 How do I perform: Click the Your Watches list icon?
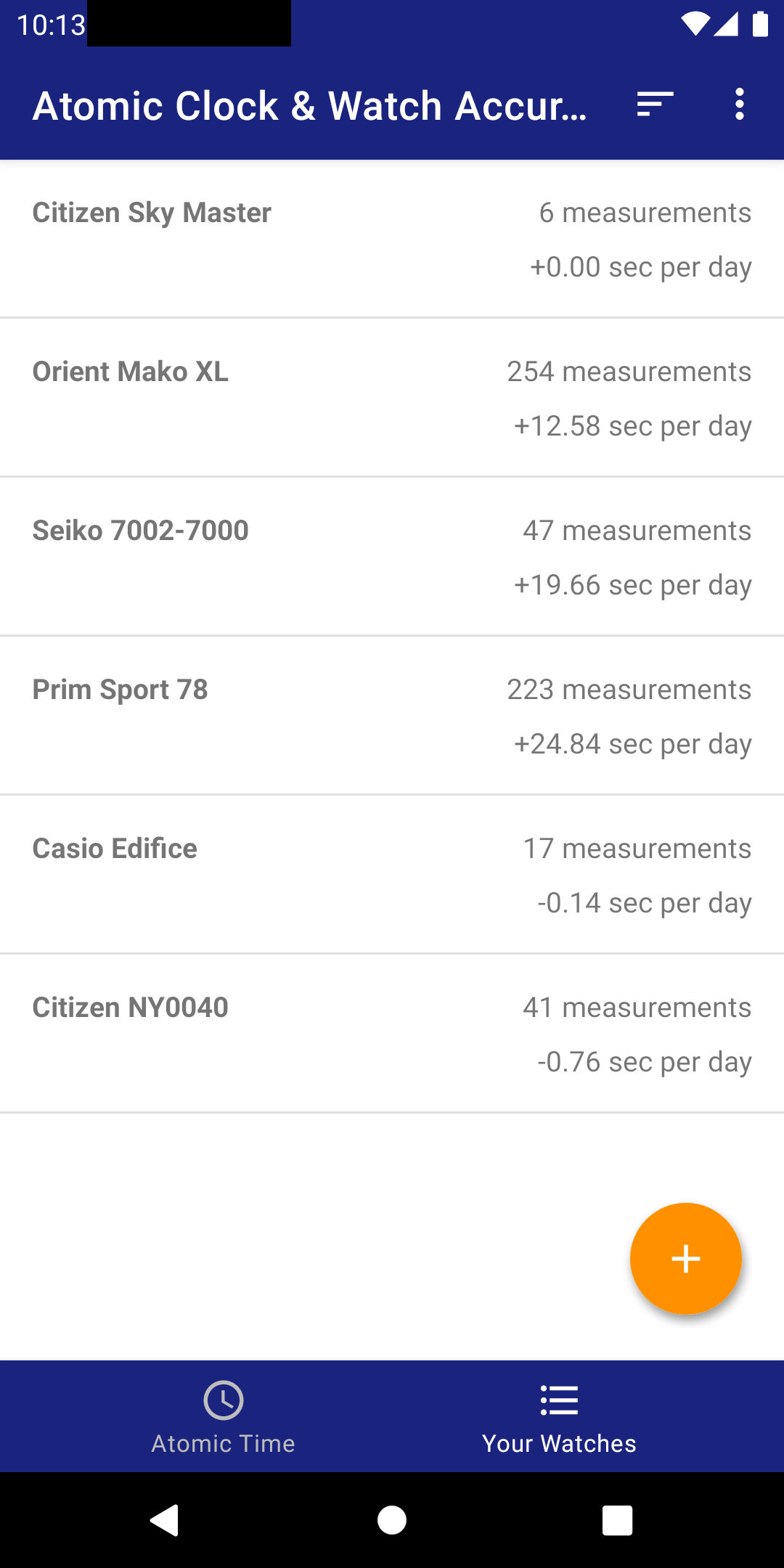click(559, 1400)
